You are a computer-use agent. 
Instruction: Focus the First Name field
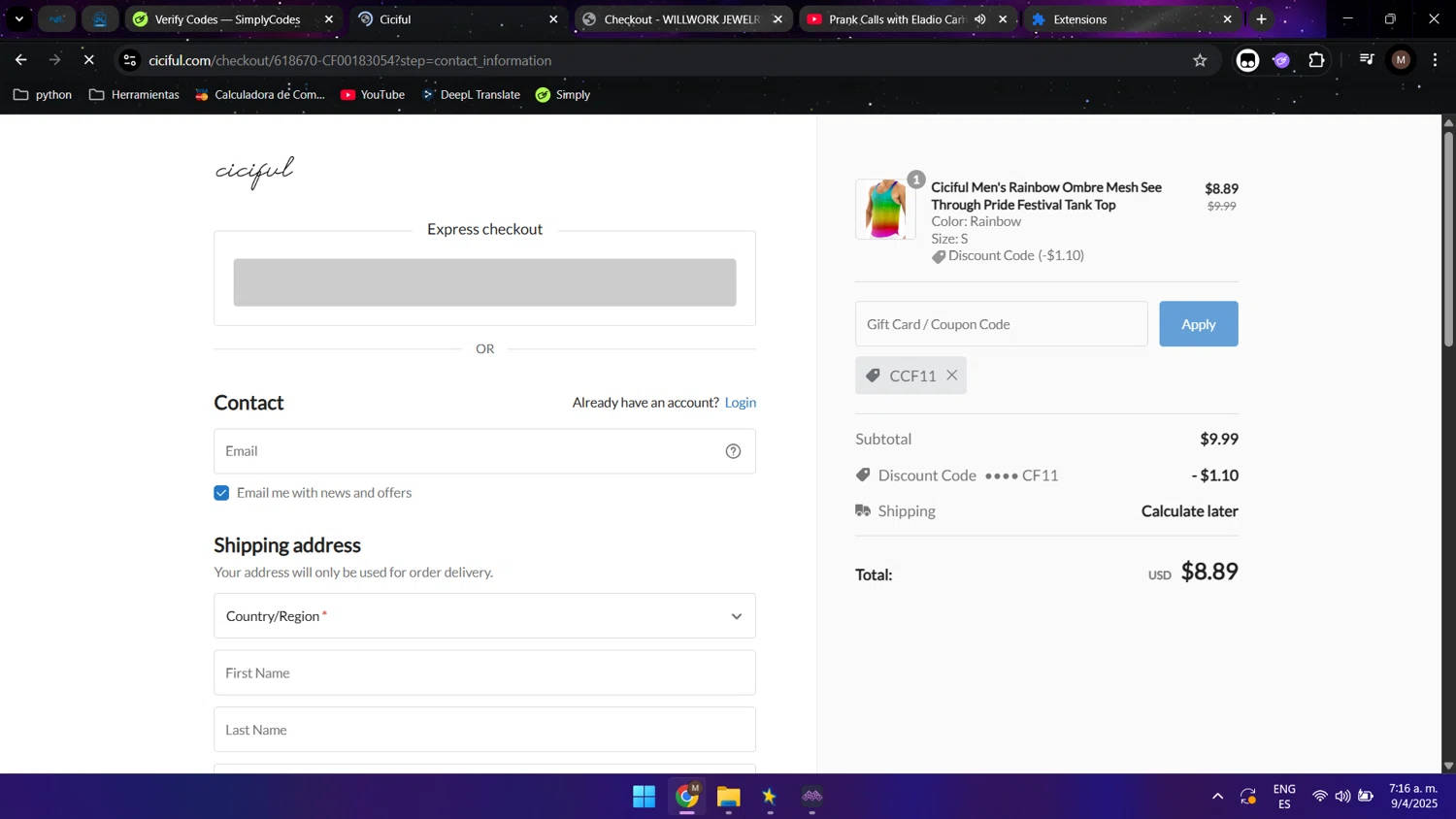[x=484, y=672]
